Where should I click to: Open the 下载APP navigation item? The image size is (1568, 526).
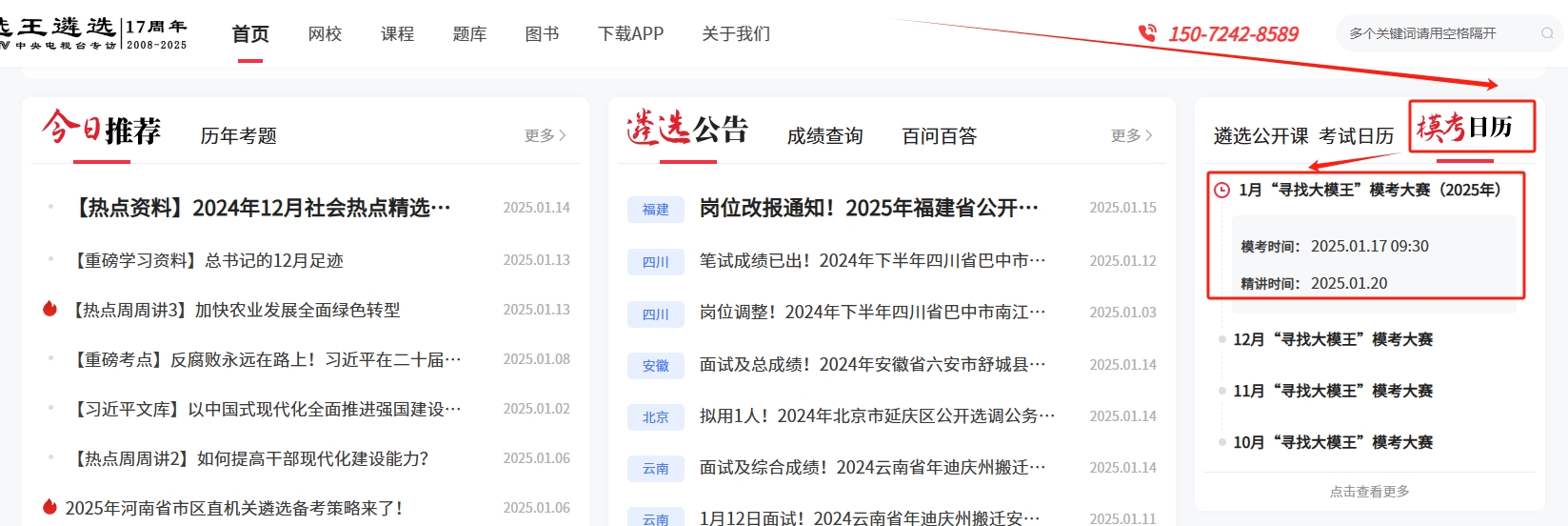point(630,34)
